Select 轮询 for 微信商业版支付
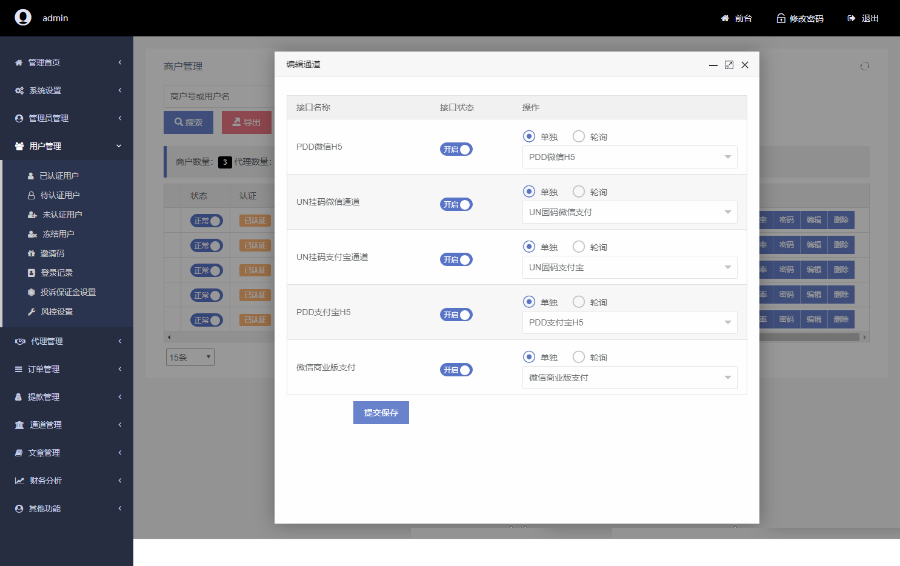The width and height of the screenshot is (900, 566). [x=579, y=356]
